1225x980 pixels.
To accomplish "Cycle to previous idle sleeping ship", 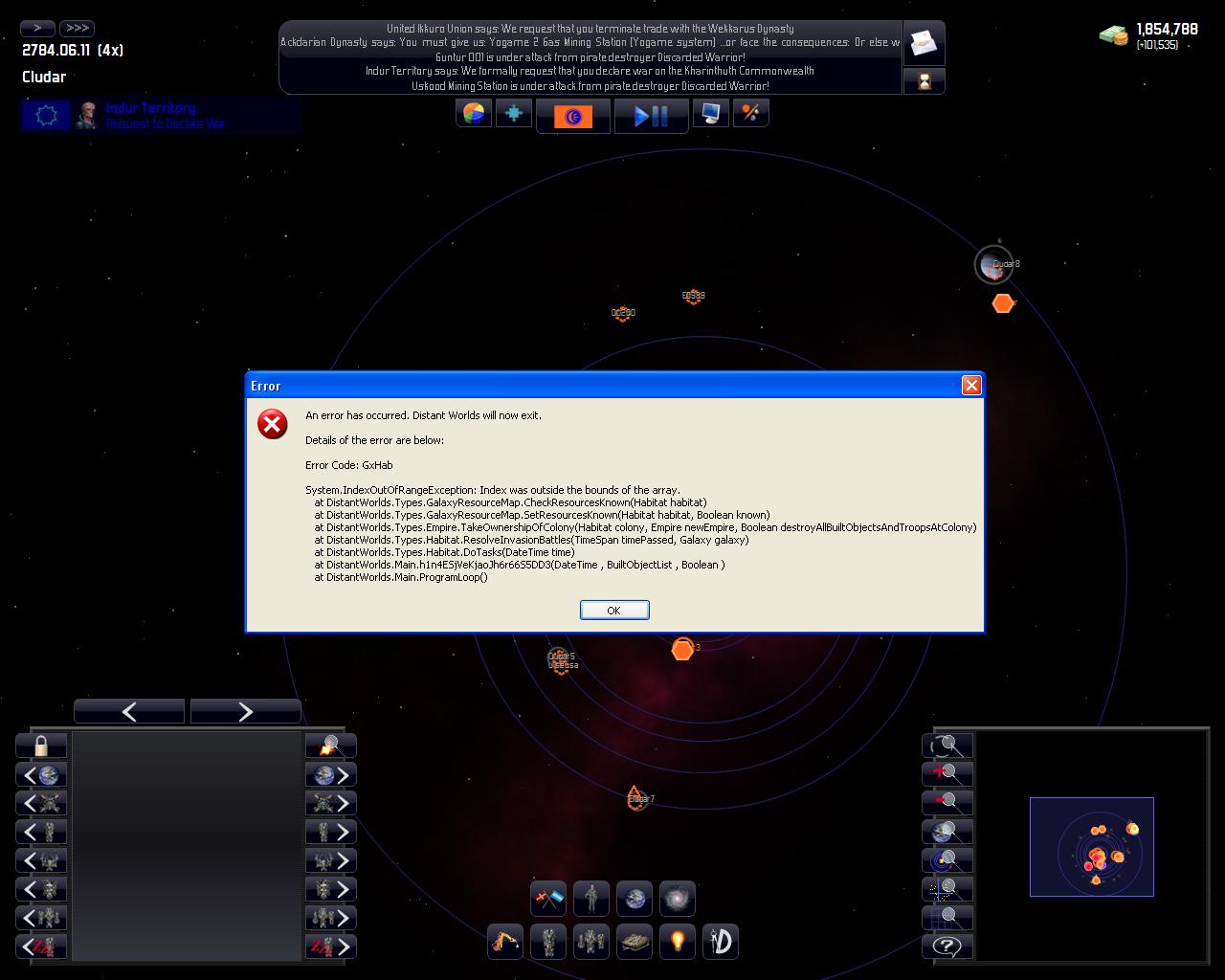I will tap(41, 947).
